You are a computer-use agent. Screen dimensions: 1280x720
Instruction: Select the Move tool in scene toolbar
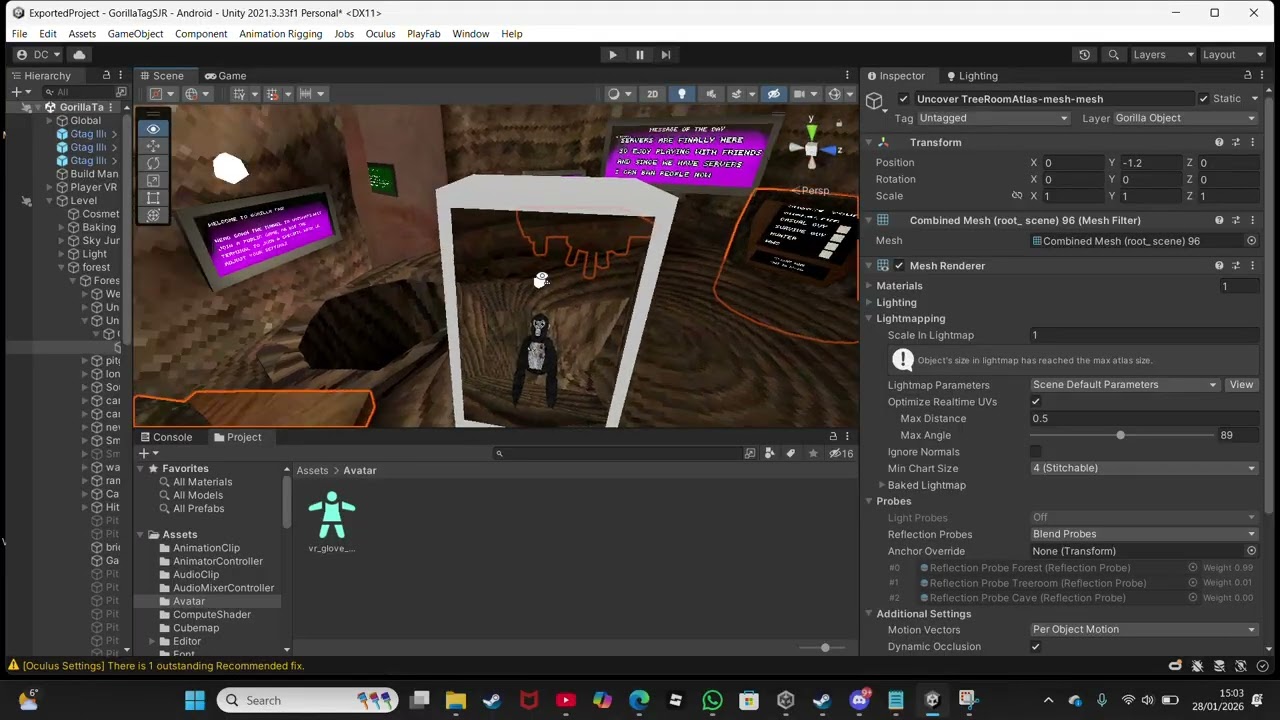tap(153, 146)
